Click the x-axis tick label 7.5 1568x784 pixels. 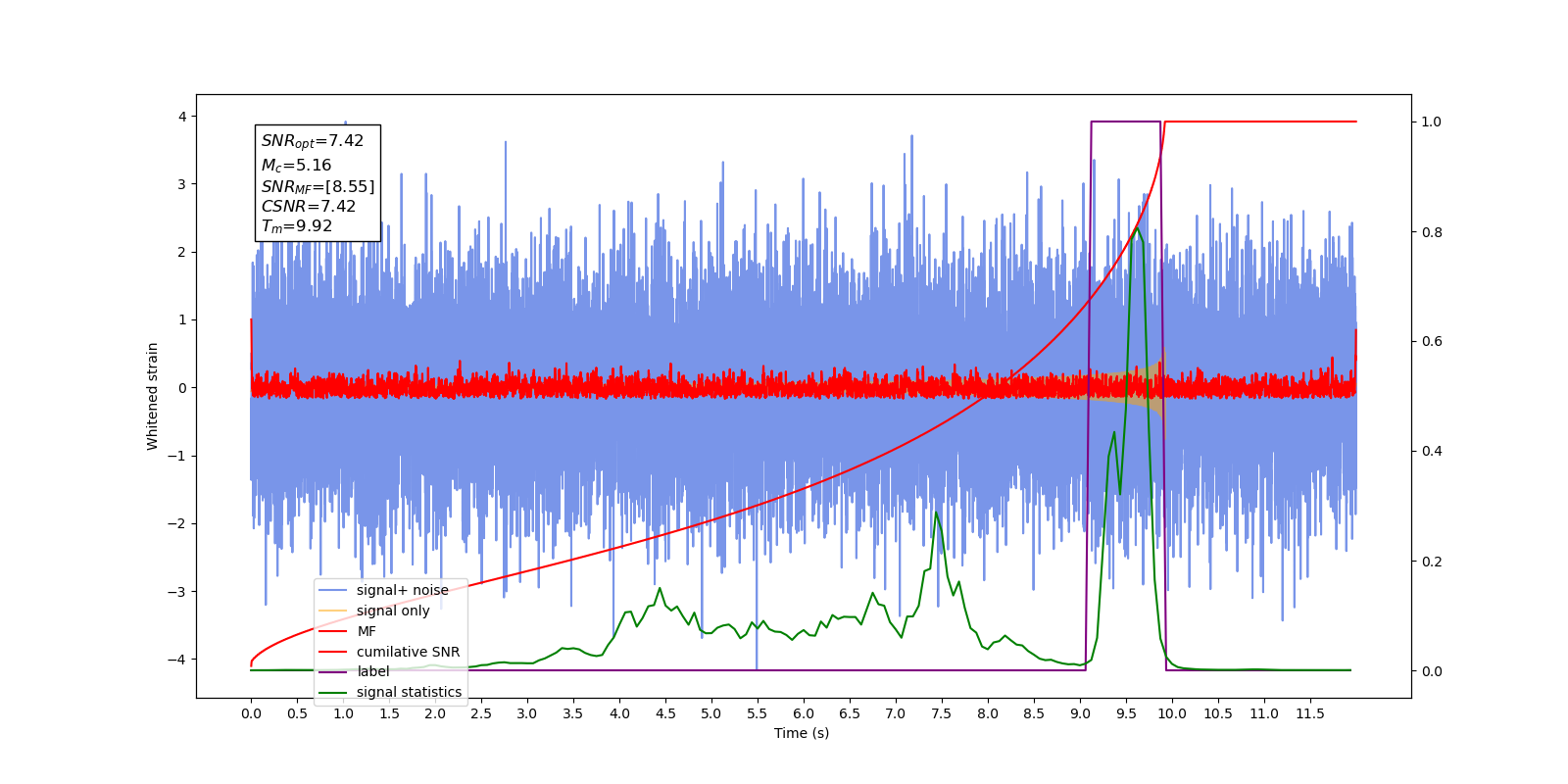tap(942, 713)
